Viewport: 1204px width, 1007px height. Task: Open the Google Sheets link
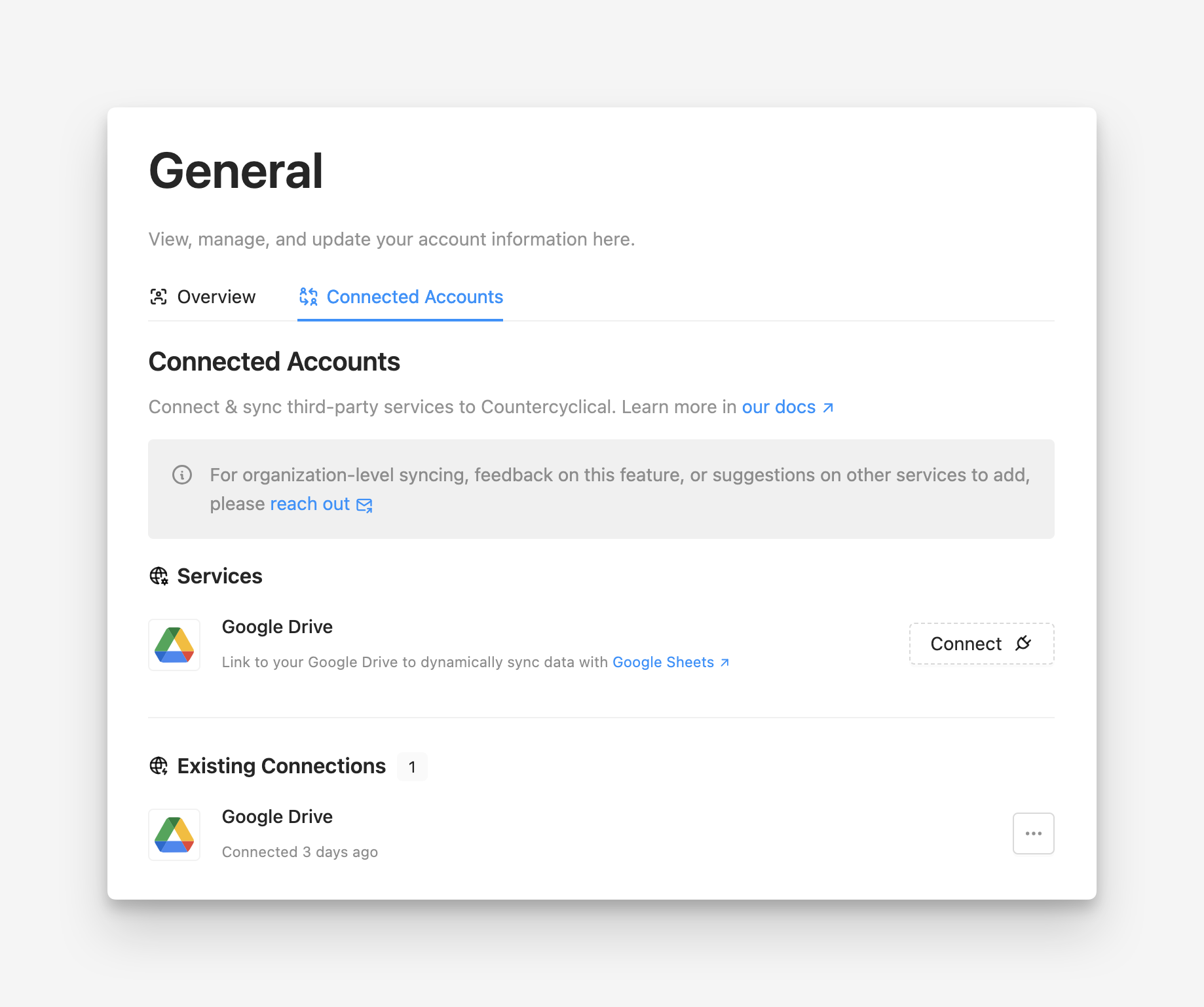tap(663, 663)
